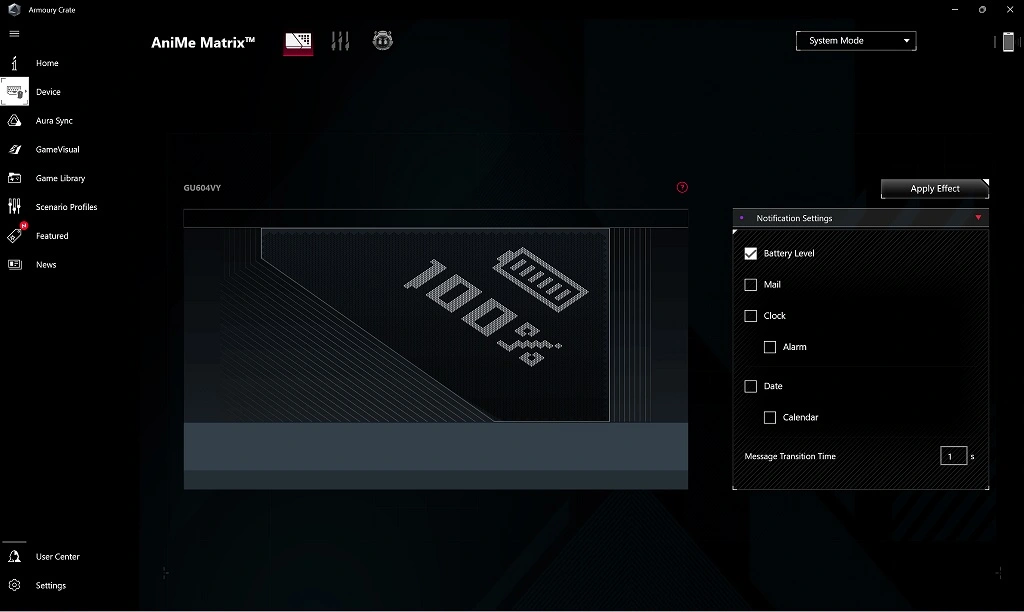Minimize the Armoury Crate window
The width and height of the screenshot is (1024, 612).
click(955, 9)
